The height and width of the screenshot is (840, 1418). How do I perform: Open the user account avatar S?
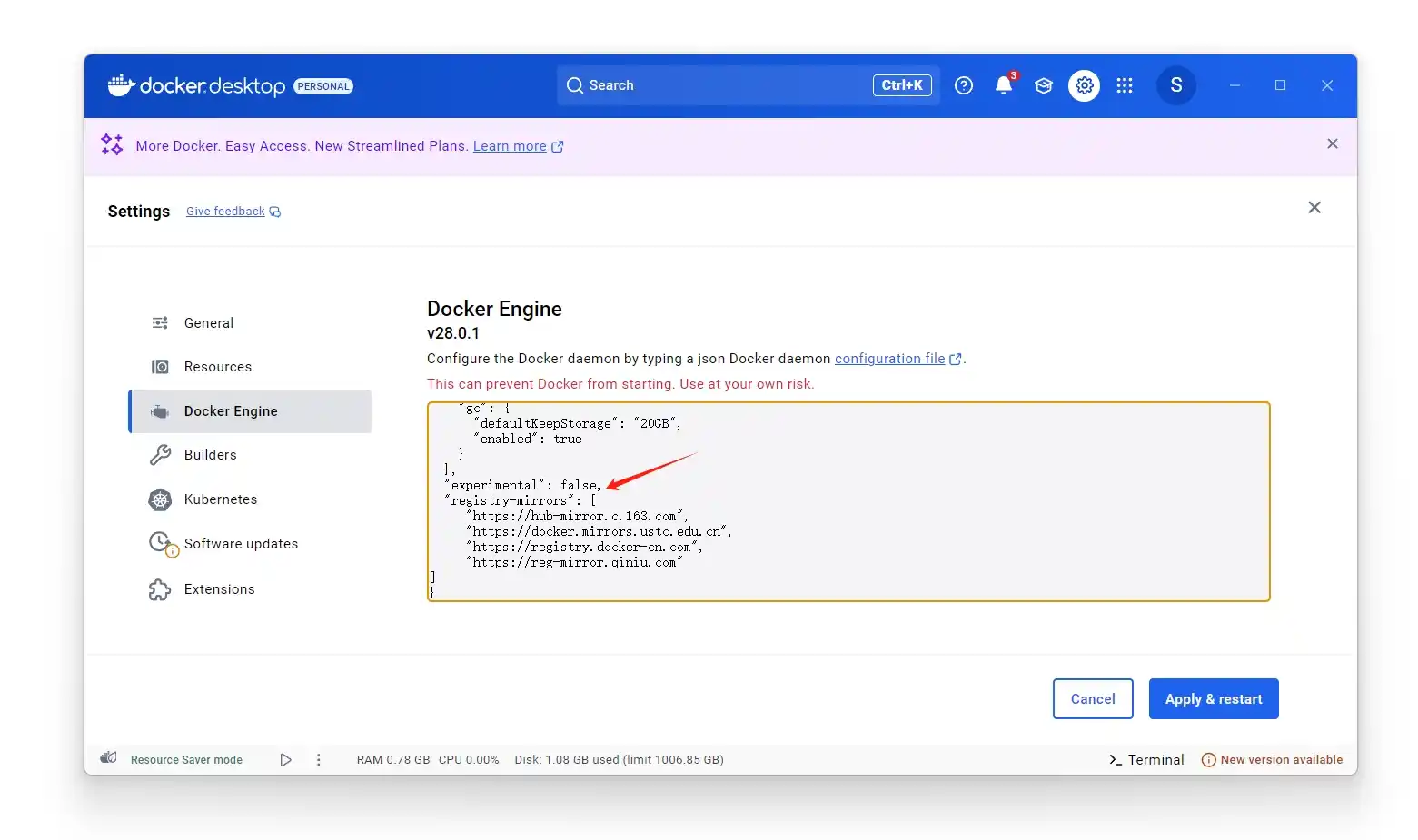[1175, 85]
